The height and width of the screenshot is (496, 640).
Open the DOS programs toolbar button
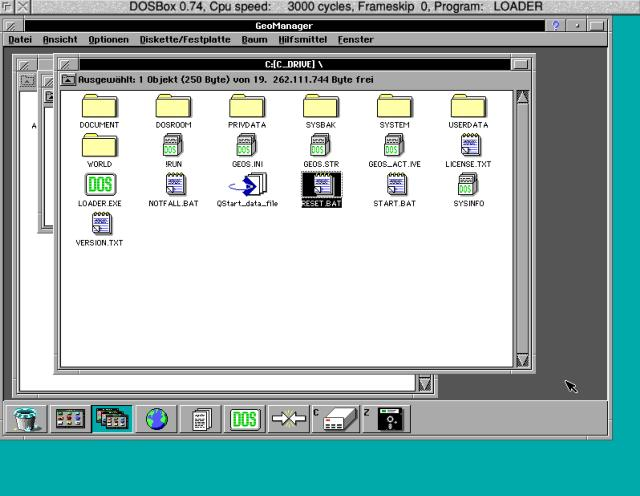245,419
